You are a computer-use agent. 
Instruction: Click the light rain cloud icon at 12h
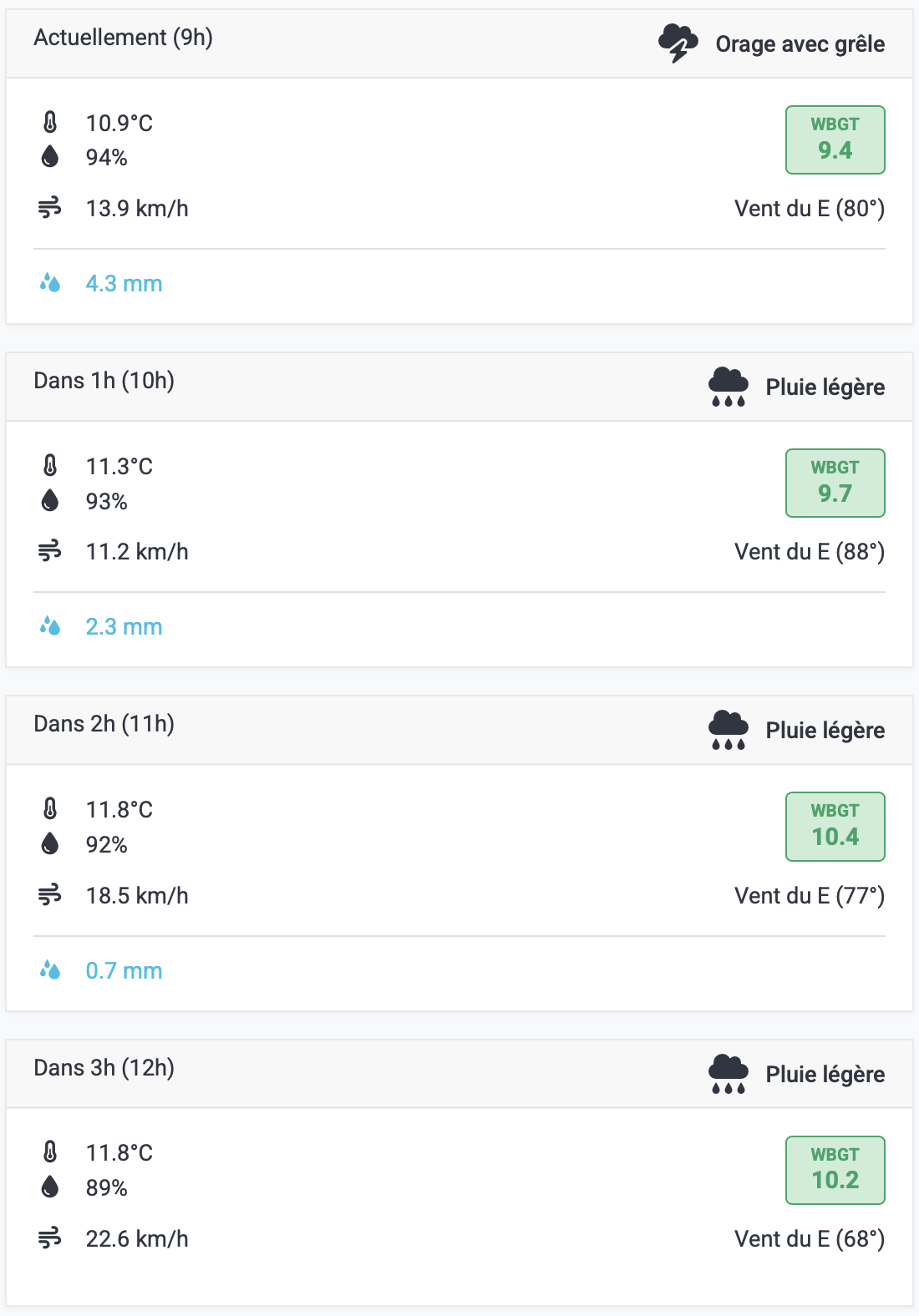coord(728,1074)
